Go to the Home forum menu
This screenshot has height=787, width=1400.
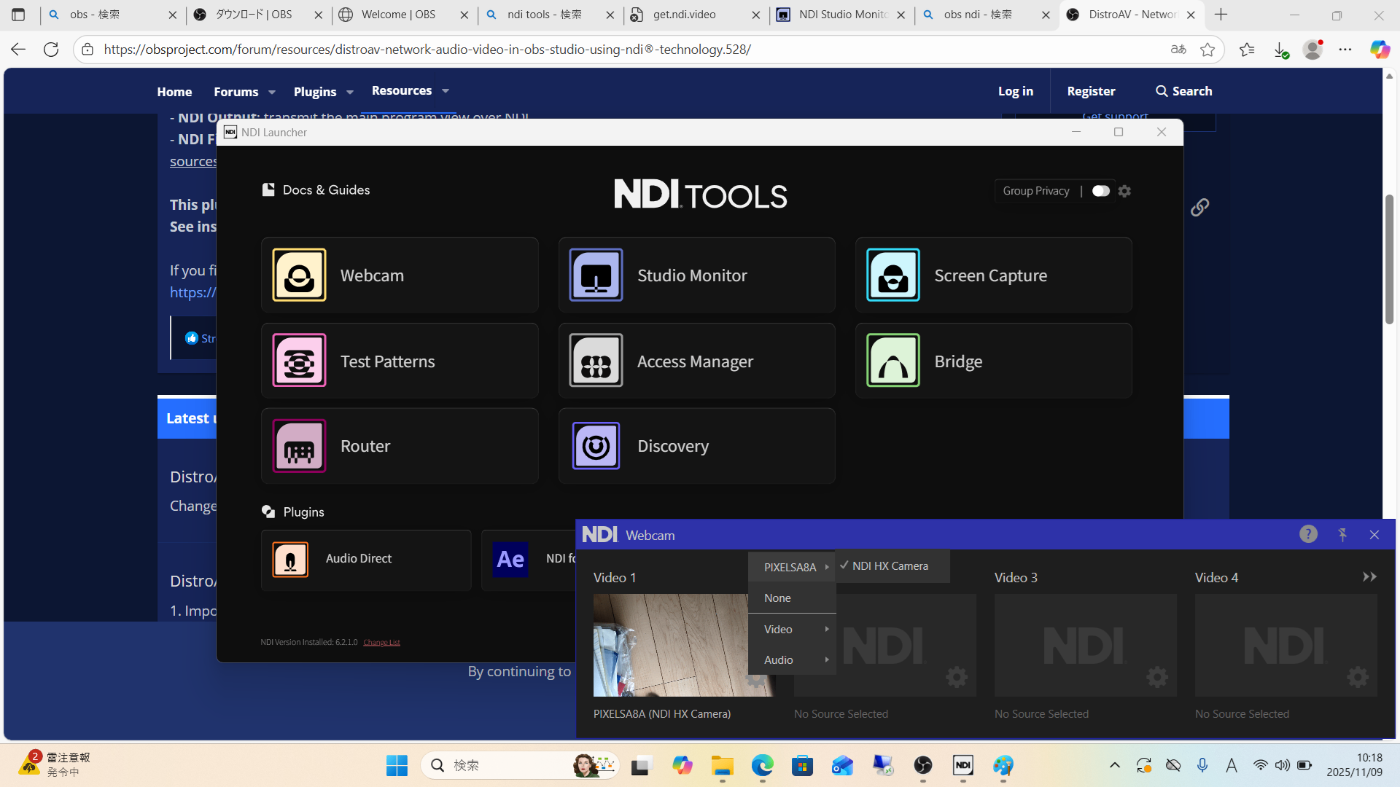174,91
